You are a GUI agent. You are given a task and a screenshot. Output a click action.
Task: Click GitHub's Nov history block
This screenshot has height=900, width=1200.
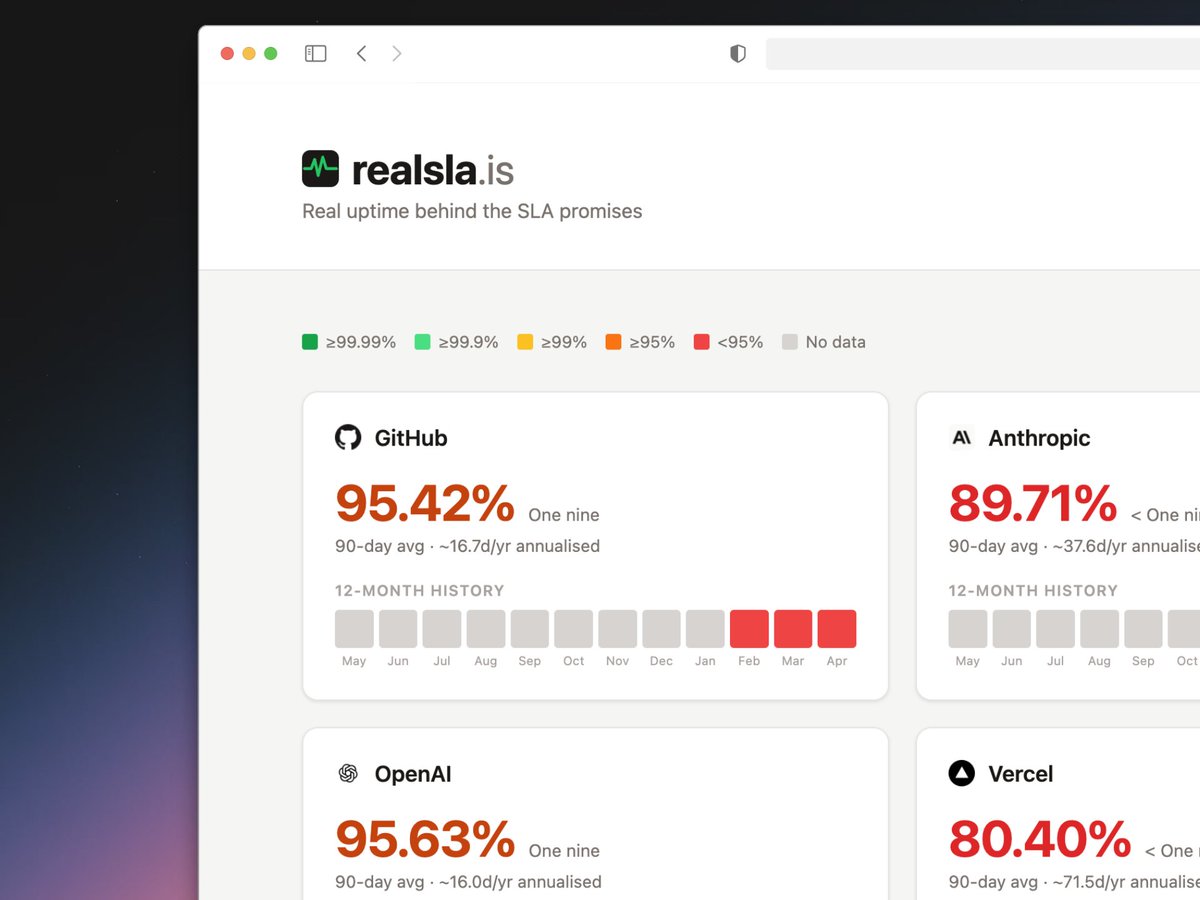coord(618,629)
